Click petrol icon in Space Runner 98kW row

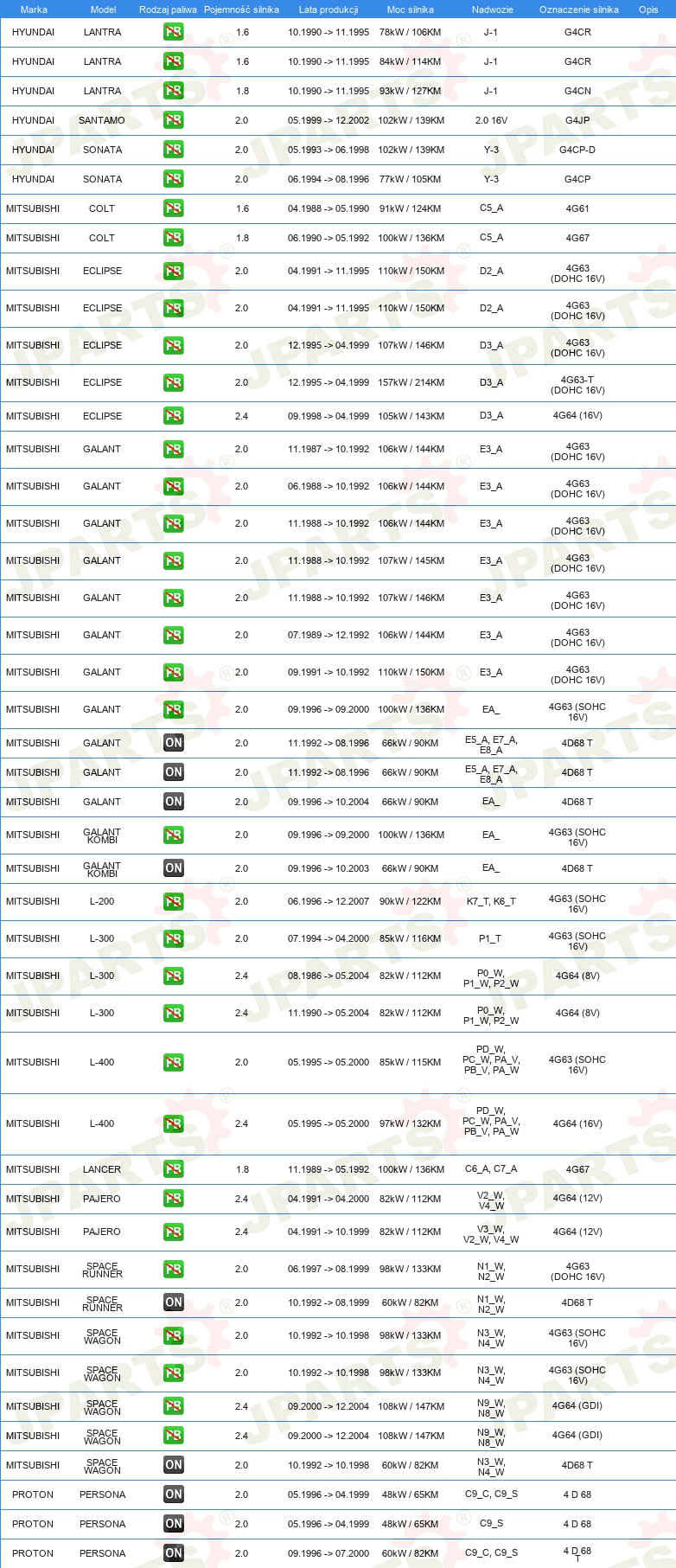click(x=174, y=1270)
